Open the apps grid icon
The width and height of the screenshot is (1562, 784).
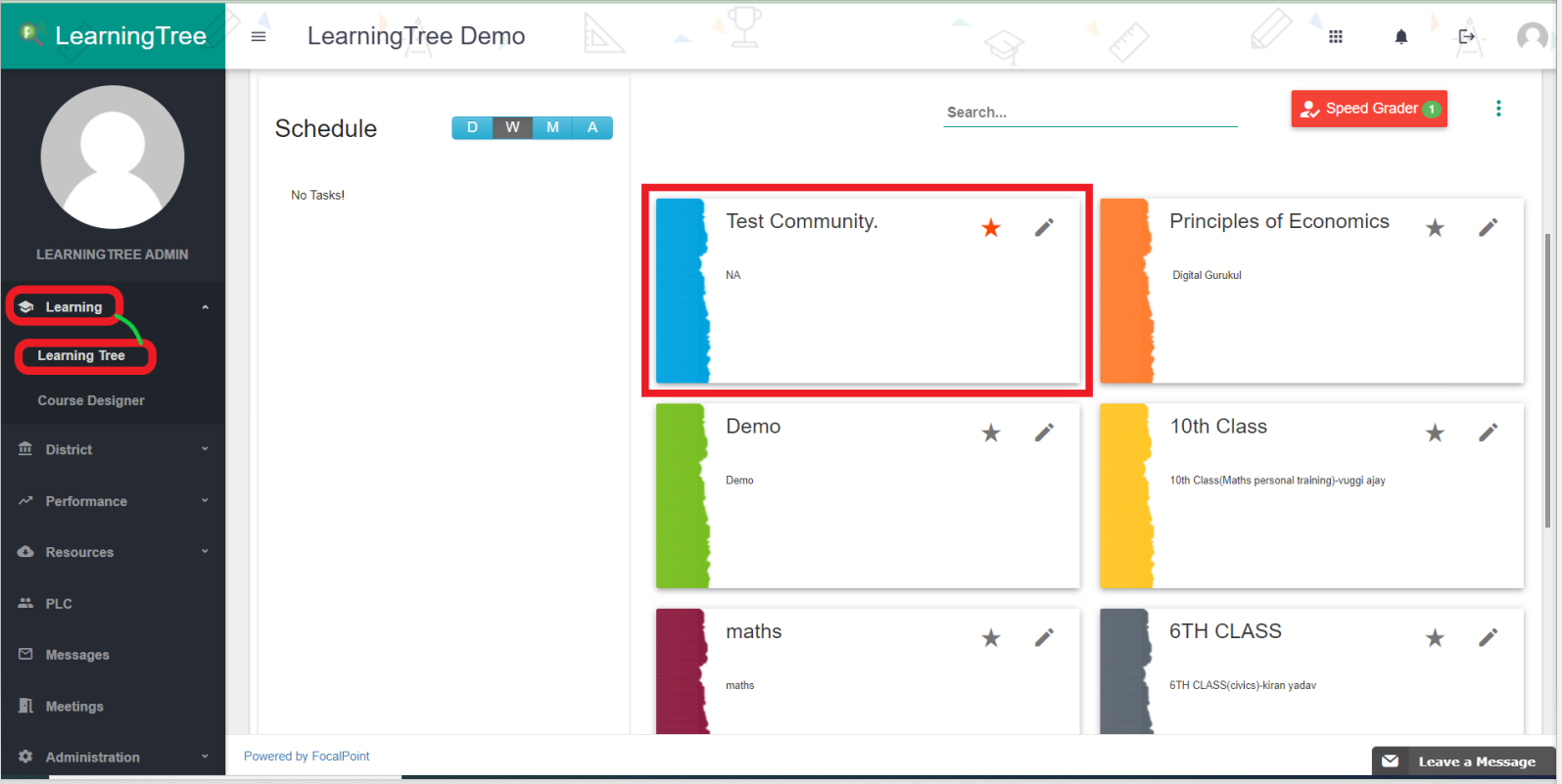point(1335,36)
